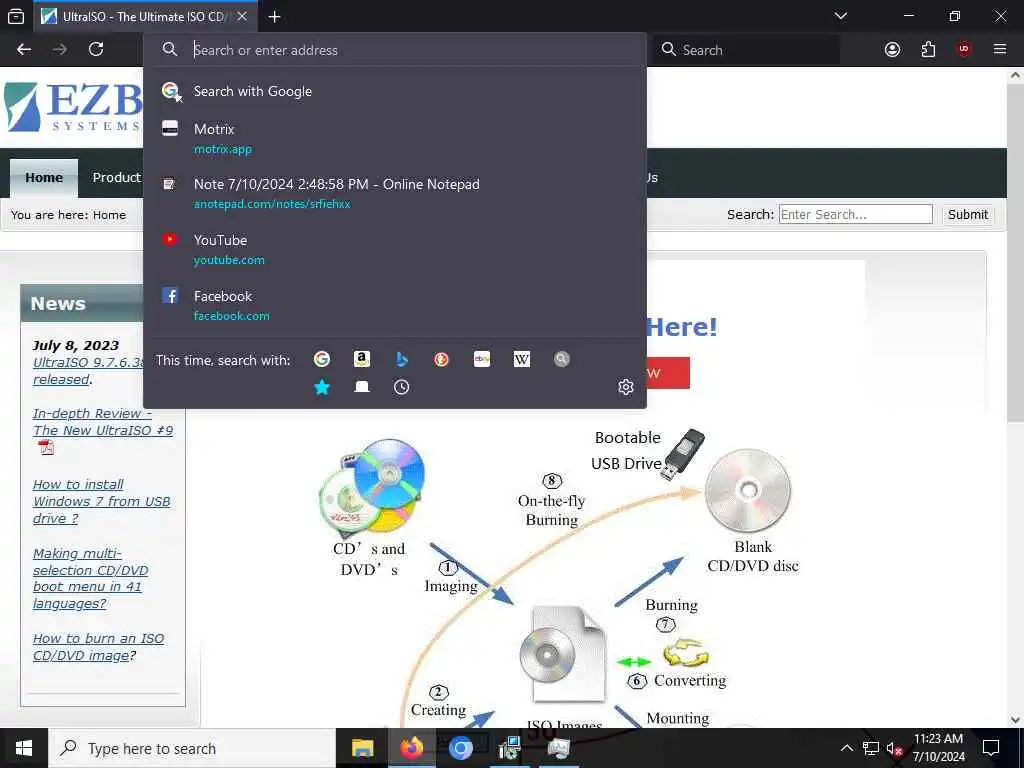The height and width of the screenshot is (768, 1024).
Task: Open the extensions puzzle icon
Action: pos(928,49)
